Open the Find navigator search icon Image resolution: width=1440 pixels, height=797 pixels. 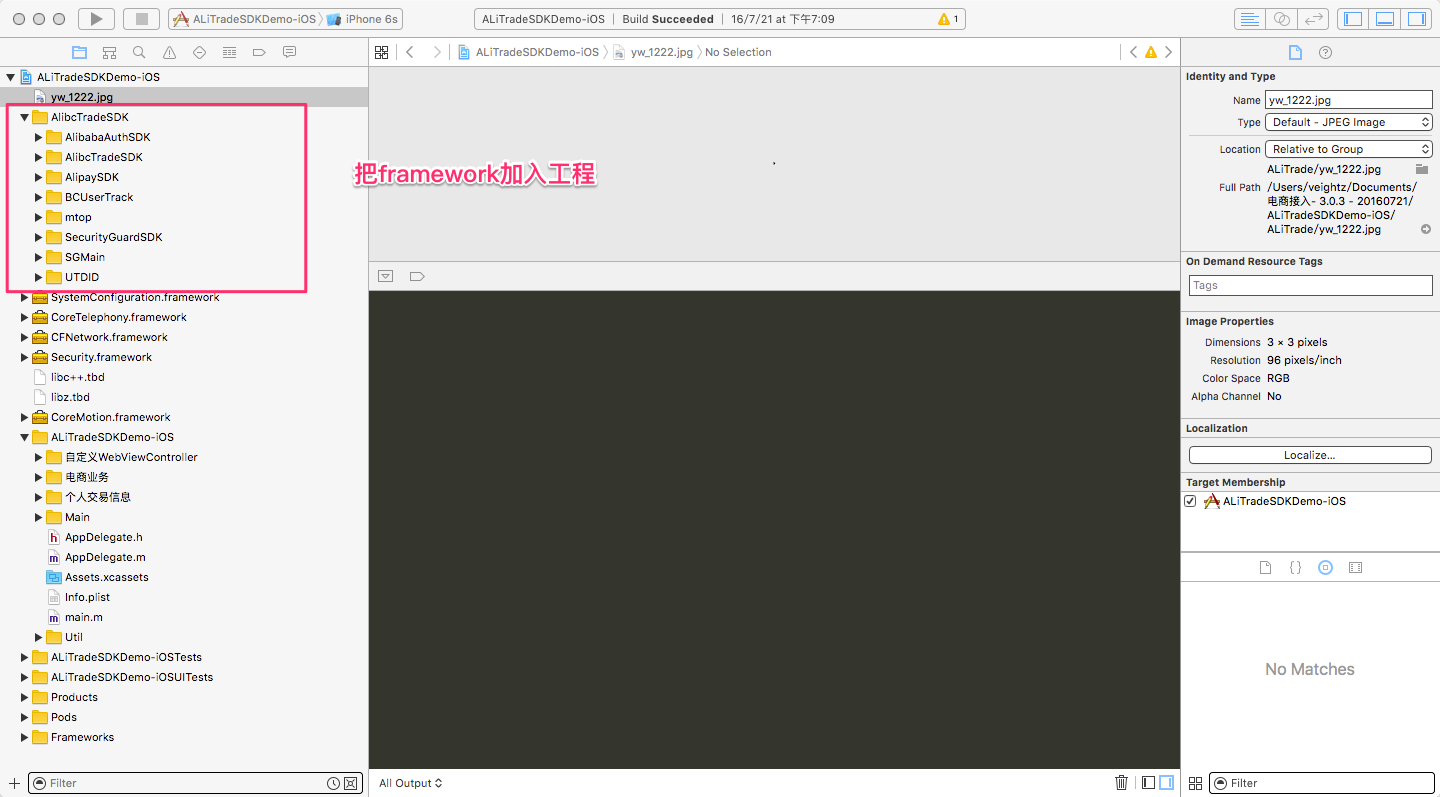139,52
